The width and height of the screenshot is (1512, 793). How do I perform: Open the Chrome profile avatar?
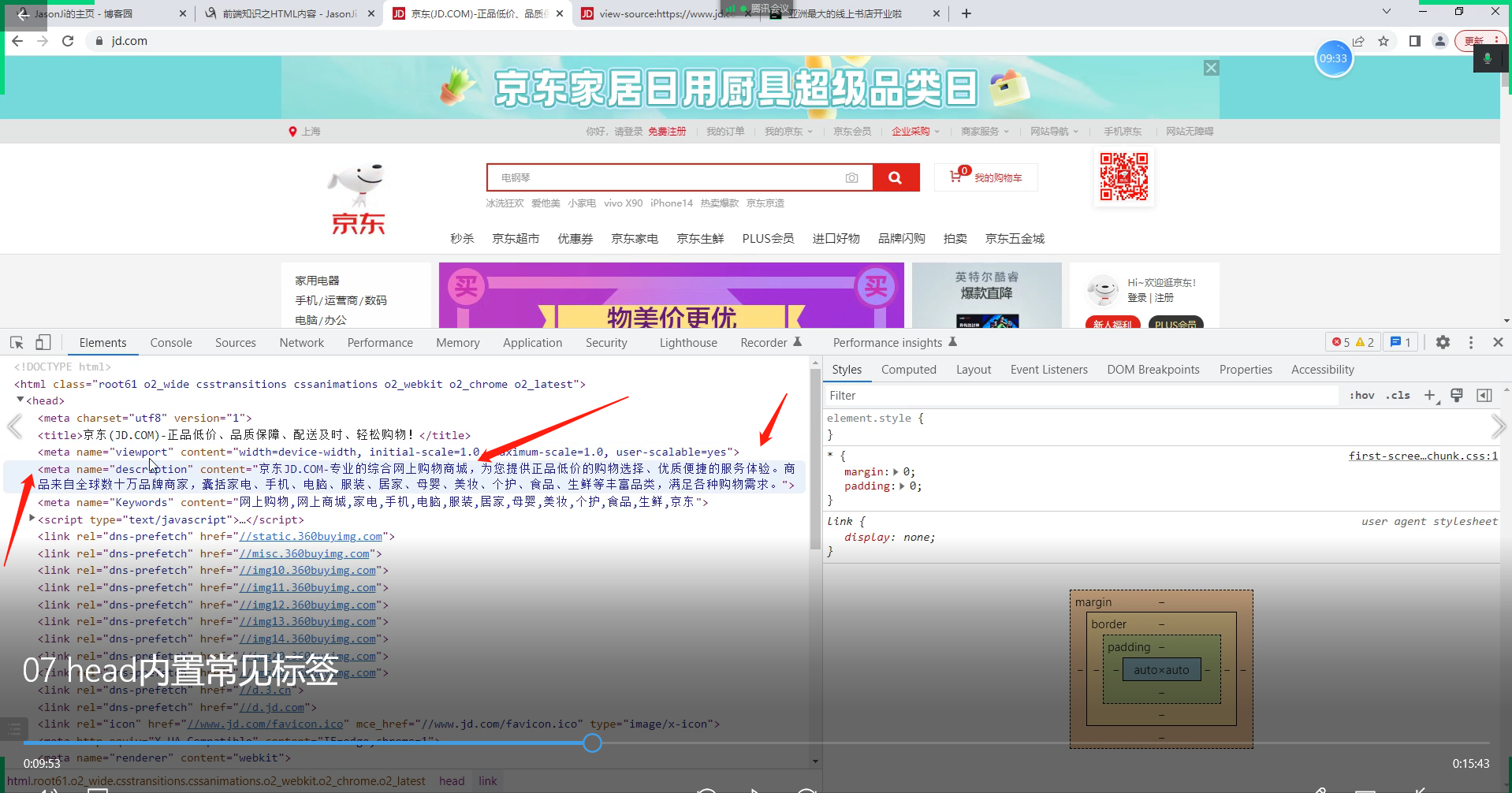pyautogui.click(x=1440, y=41)
